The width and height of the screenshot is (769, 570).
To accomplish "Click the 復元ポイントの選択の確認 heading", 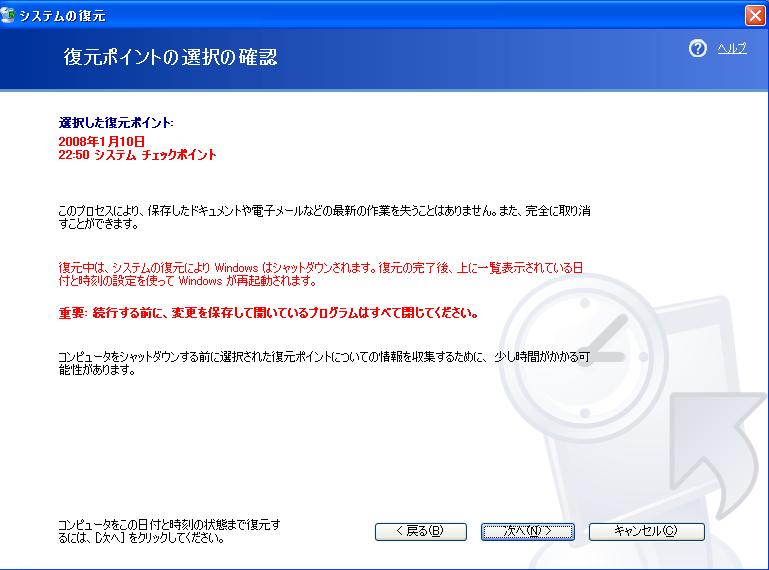I will 170,57.
